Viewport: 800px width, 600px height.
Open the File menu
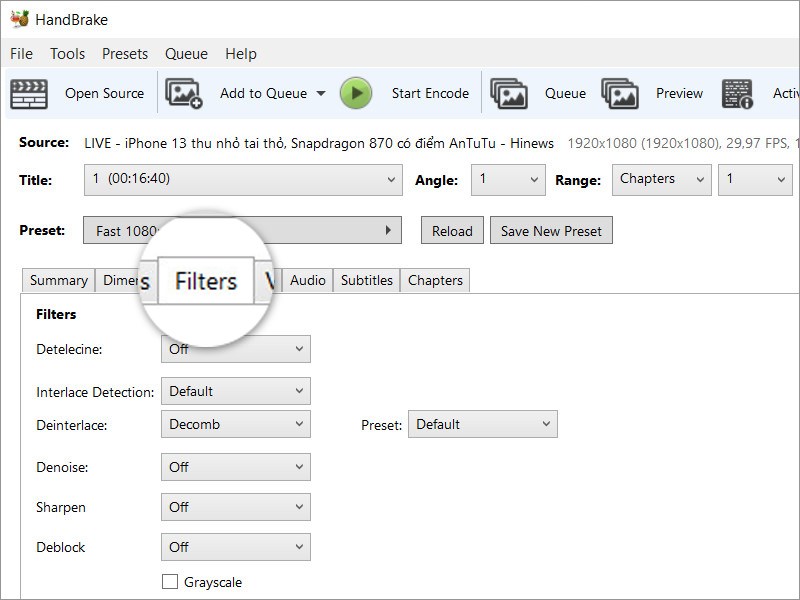coord(21,54)
